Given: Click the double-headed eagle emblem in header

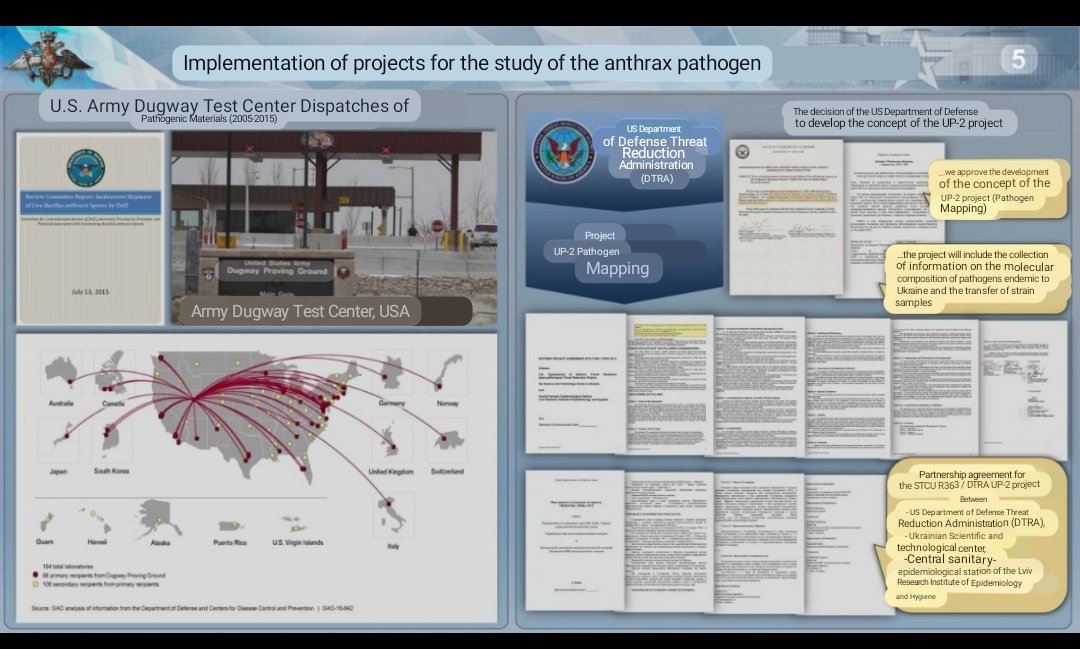Looking at the screenshot, I should click(x=48, y=59).
